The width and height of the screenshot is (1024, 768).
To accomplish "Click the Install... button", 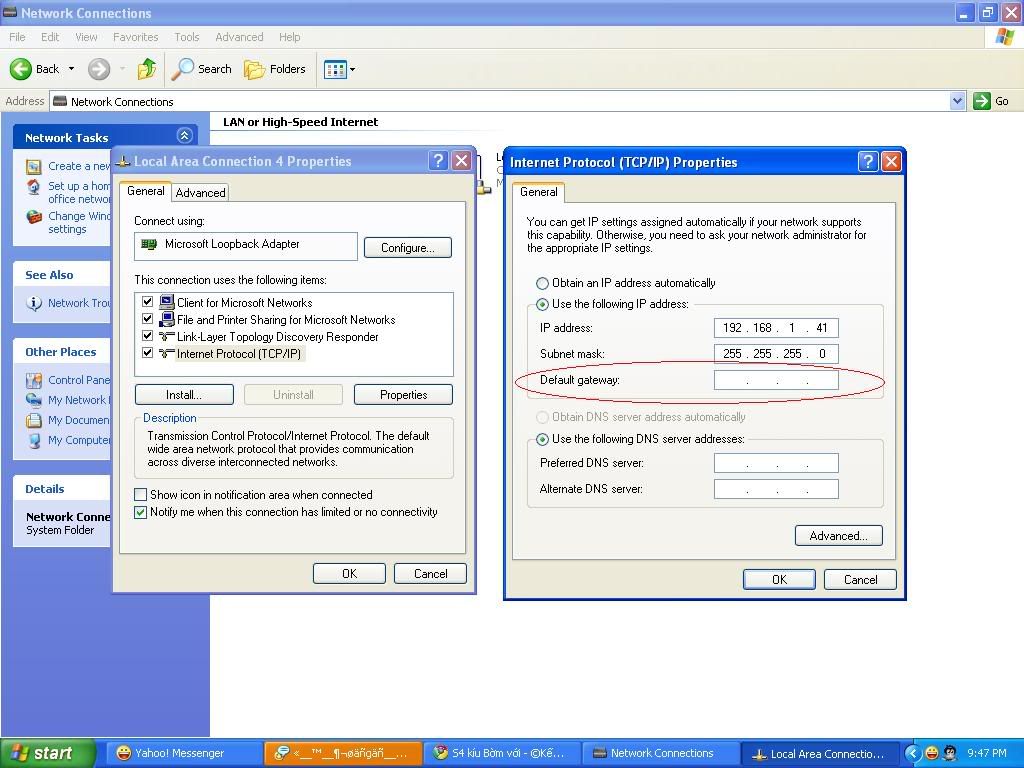I will 184,394.
